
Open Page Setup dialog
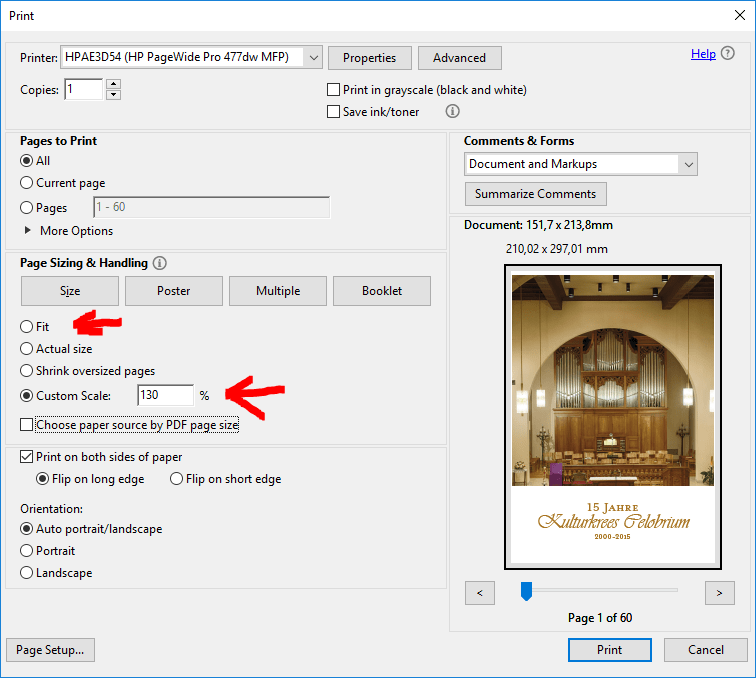[x=50, y=650]
